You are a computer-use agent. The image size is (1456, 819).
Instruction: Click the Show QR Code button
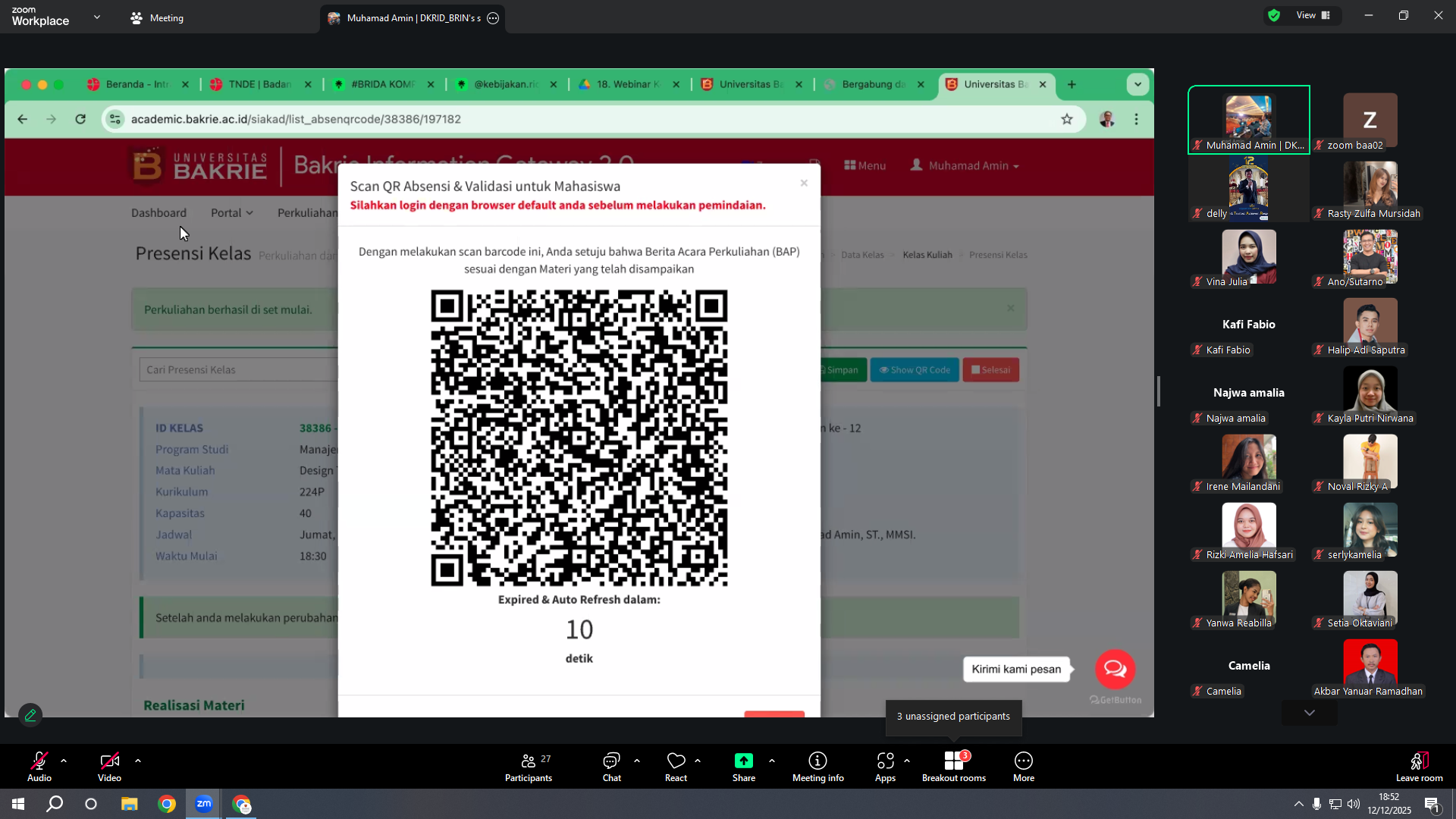click(x=915, y=370)
